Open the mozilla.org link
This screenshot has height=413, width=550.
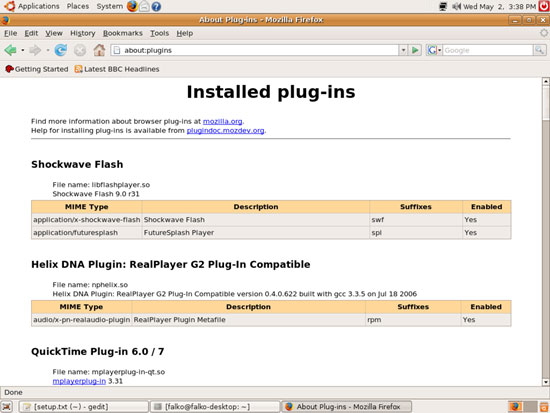(x=222, y=121)
